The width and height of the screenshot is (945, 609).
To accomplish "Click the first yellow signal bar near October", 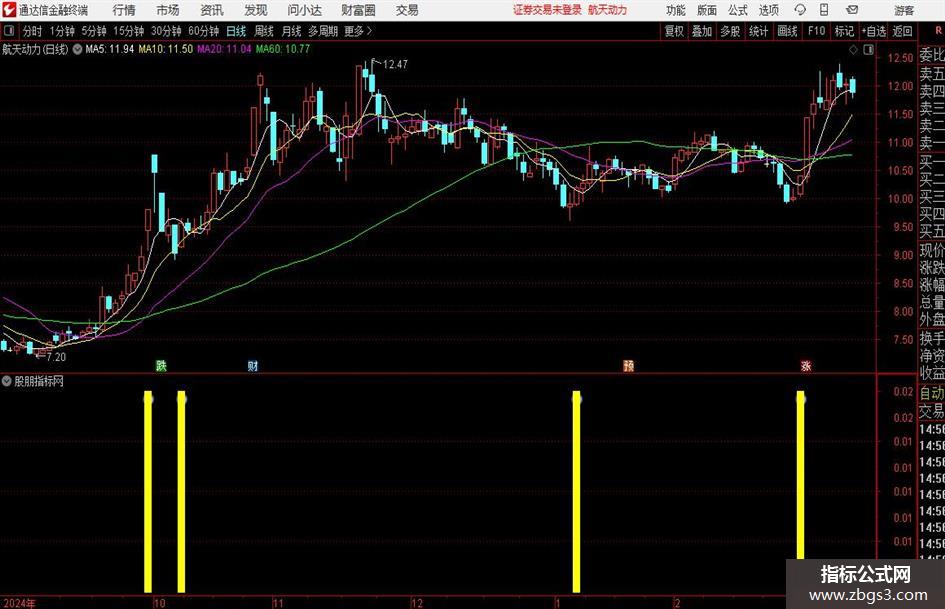I will 148,492.
